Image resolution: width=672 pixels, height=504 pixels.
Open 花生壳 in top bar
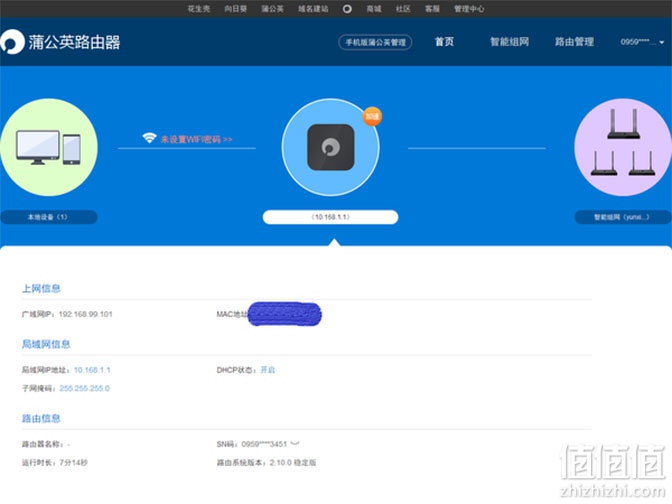199,9
